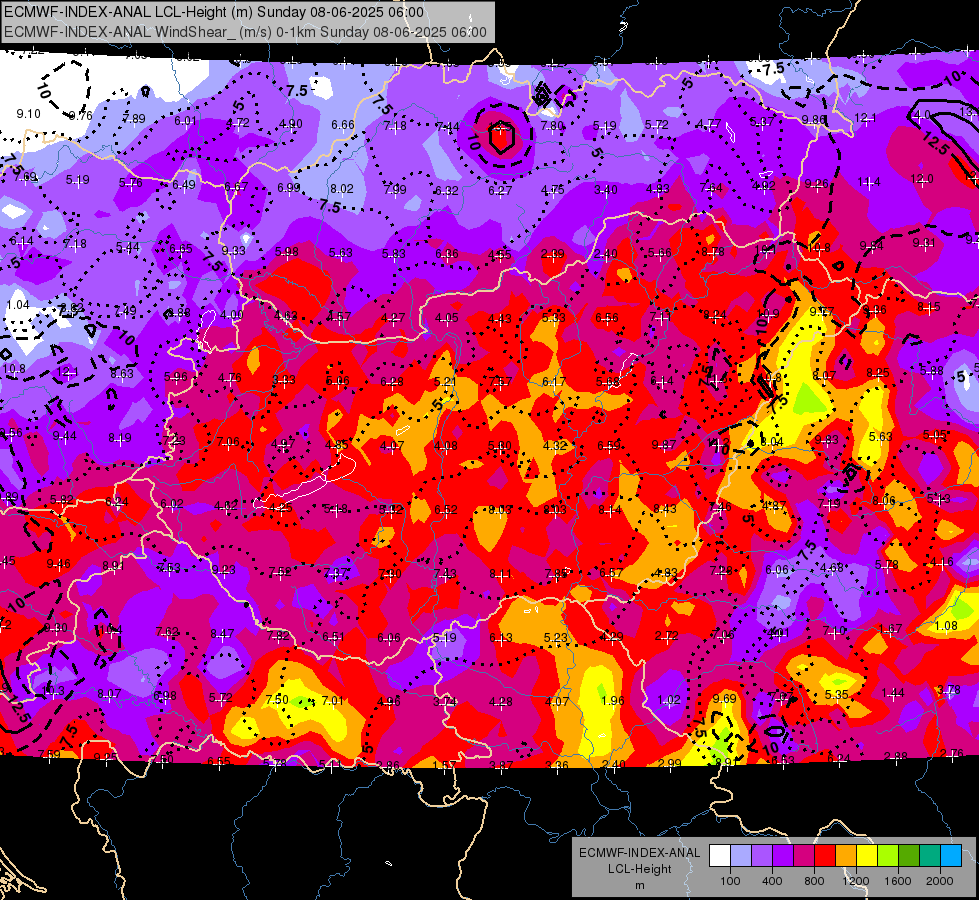Screen dimensions: 979x900
Task: Click the wind shear value 8.78
Action: 712,252
